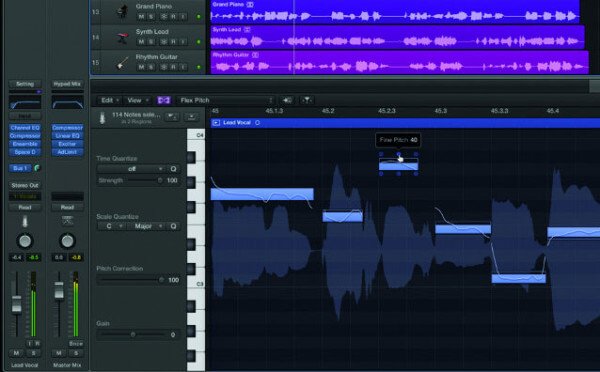Toggle the purple Flex button in the editor toolbar
The height and width of the screenshot is (372, 600).
click(164, 100)
